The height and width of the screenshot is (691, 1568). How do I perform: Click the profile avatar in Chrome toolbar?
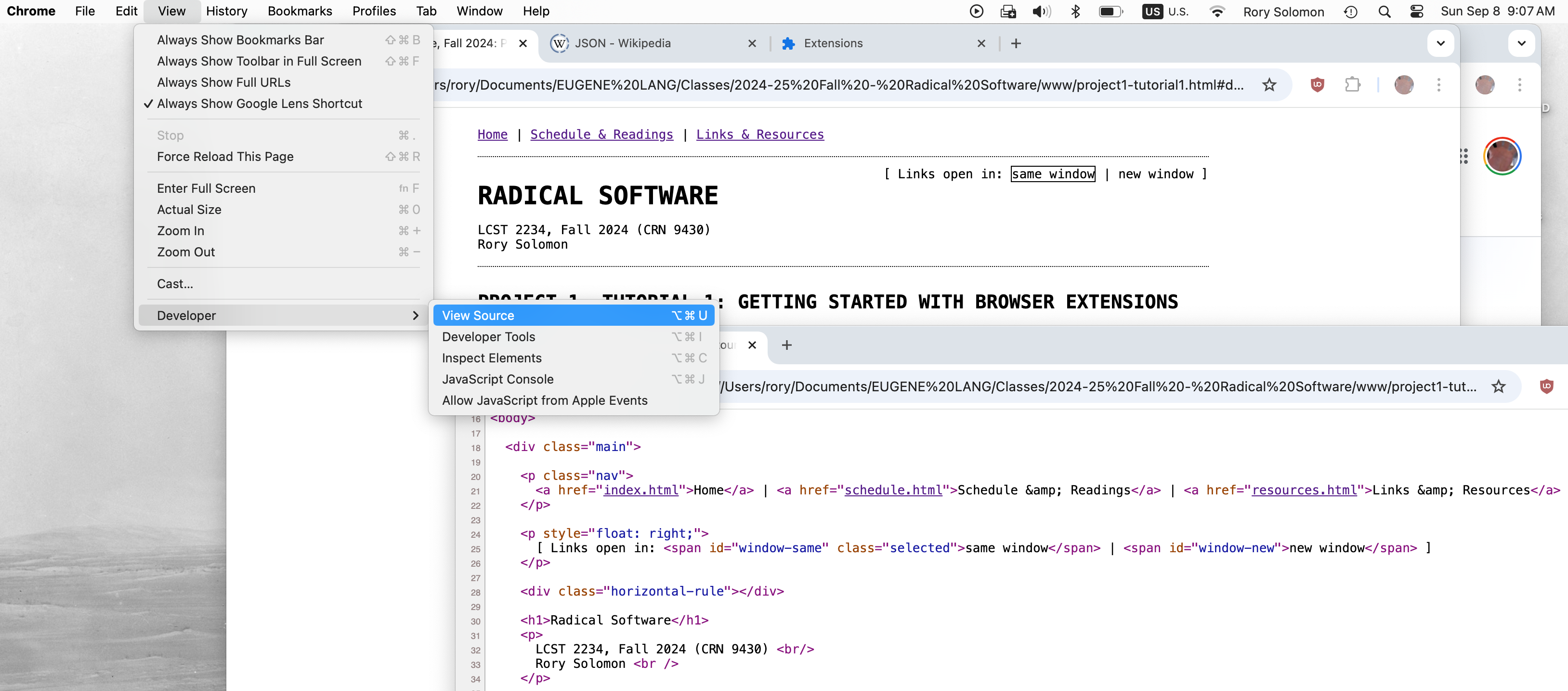[1404, 85]
